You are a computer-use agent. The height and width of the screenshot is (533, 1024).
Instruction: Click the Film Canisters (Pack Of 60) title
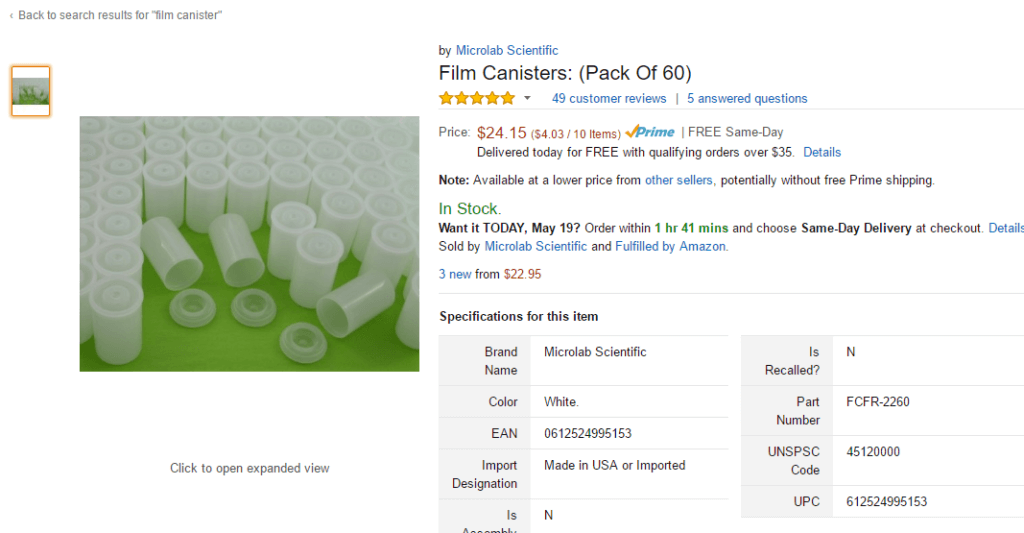[x=565, y=73]
